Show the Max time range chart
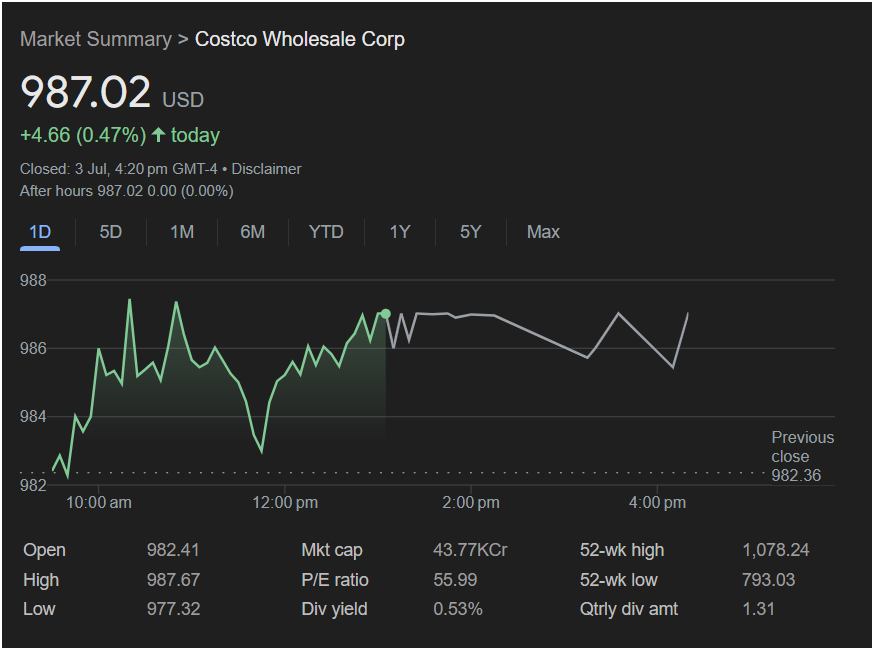 (543, 232)
